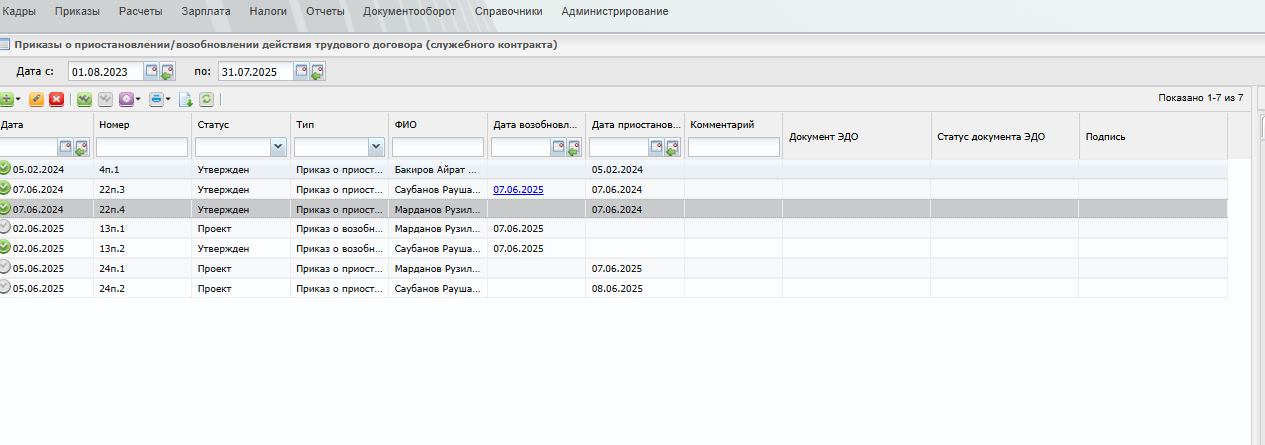Click the green plus Add order icon

click(x=6, y=99)
